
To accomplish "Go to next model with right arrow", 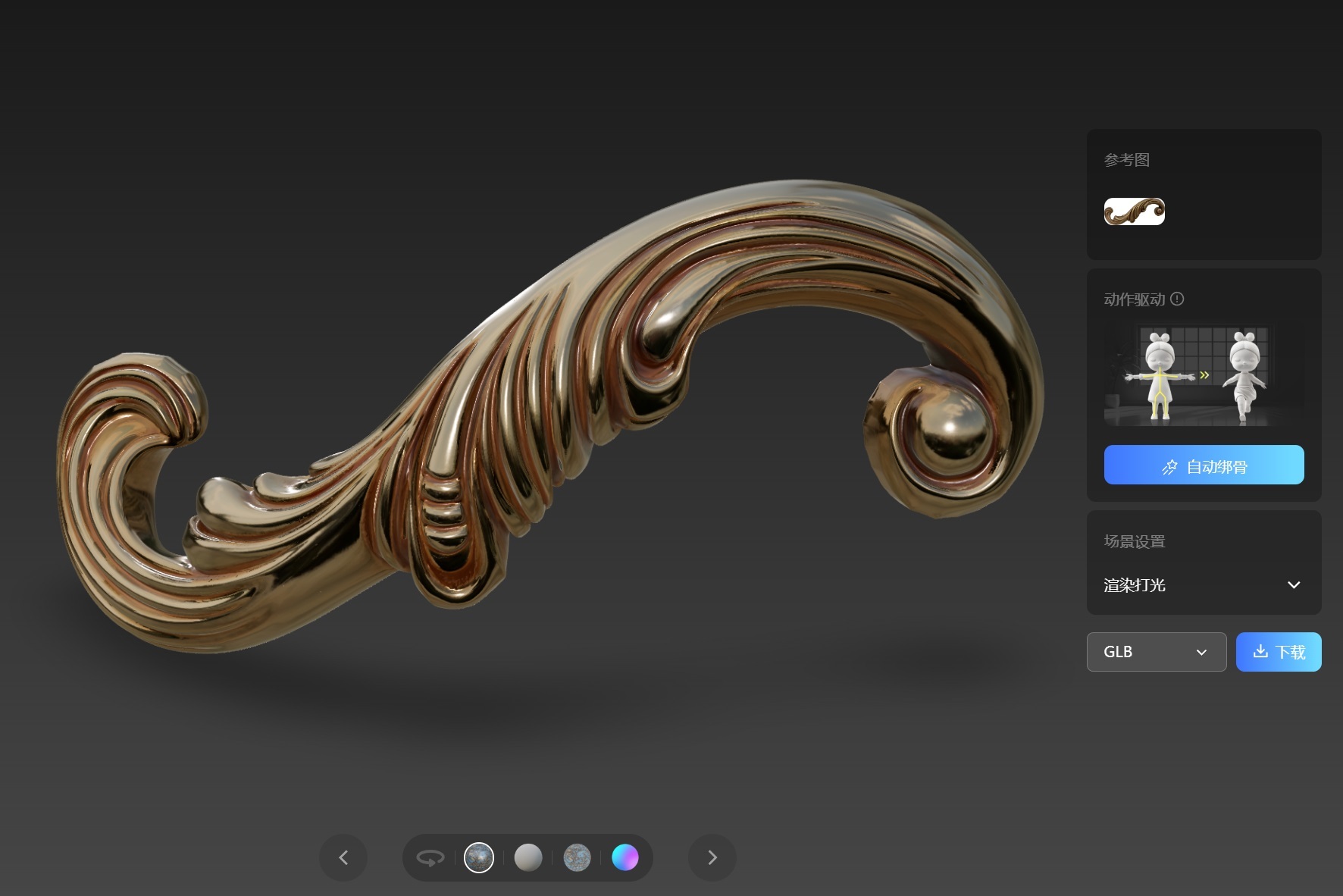I will [x=712, y=858].
